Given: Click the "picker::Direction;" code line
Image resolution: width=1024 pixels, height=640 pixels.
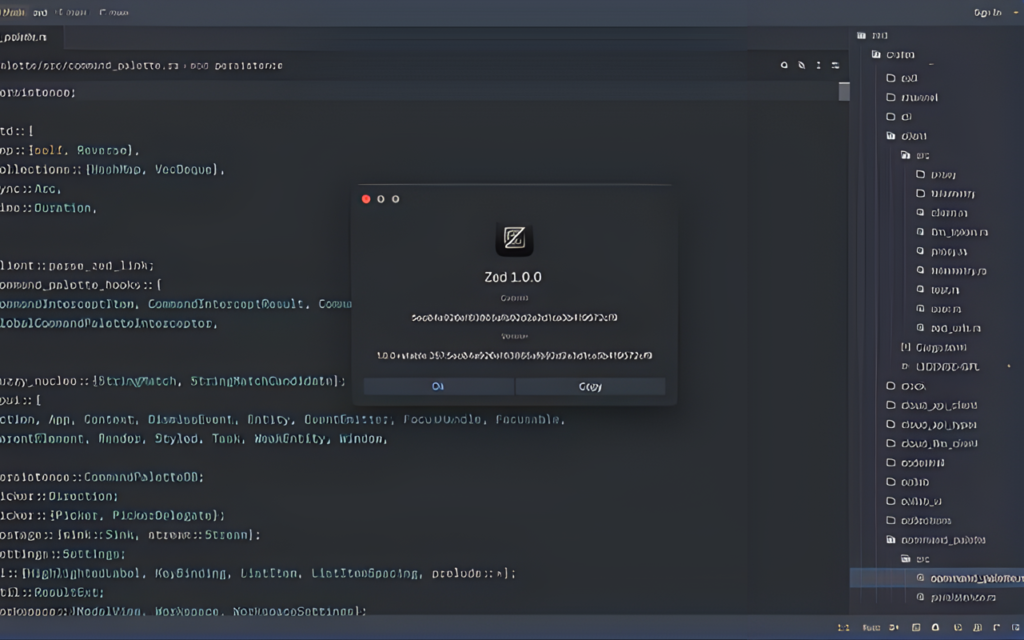Looking at the screenshot, I should click(59, 496).
